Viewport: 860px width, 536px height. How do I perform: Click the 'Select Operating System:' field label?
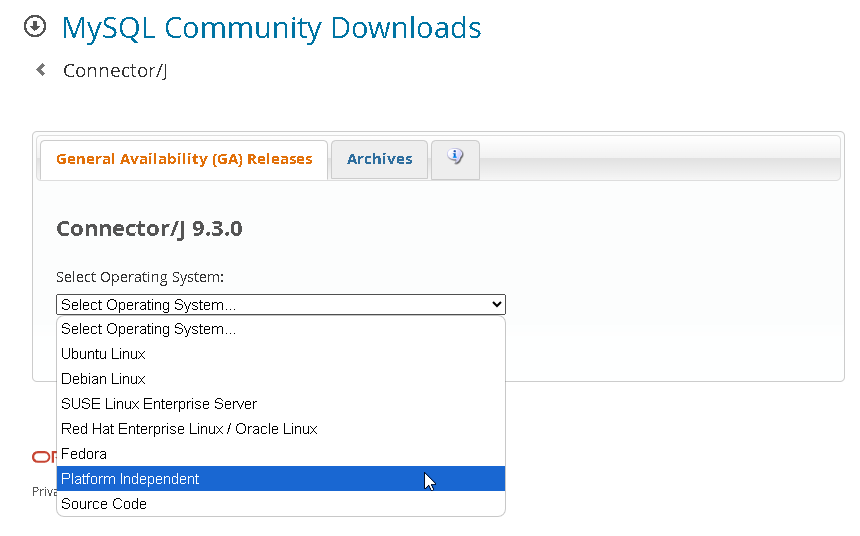(140, 277)
